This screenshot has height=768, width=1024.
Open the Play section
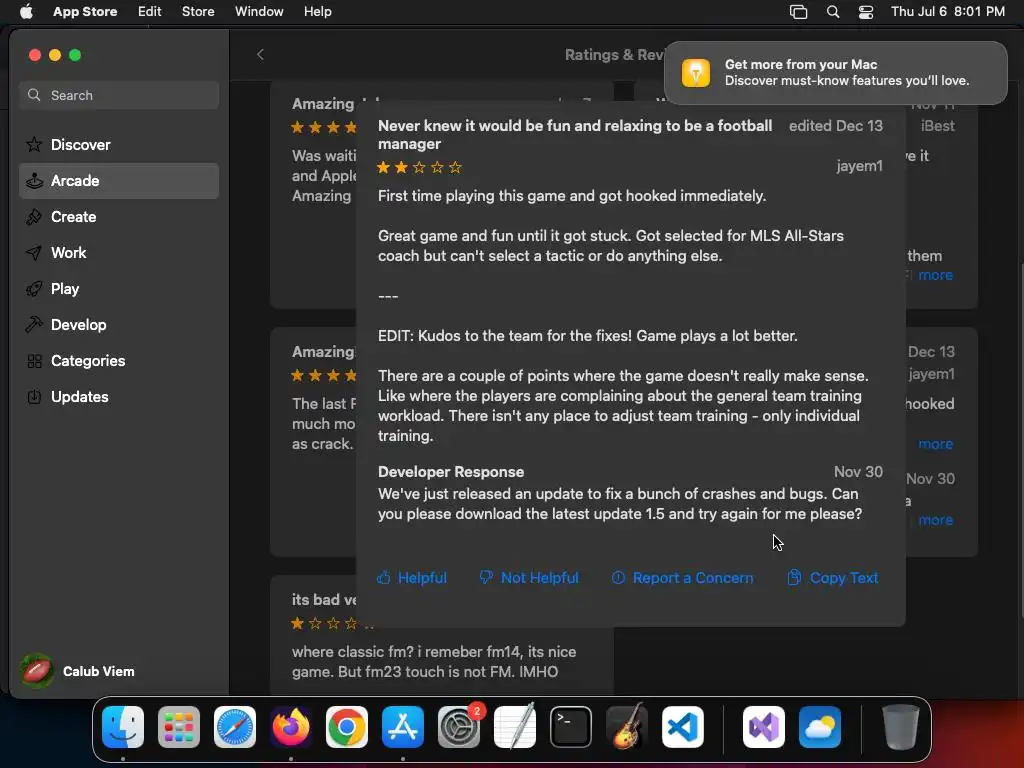(x=119, y=289)
